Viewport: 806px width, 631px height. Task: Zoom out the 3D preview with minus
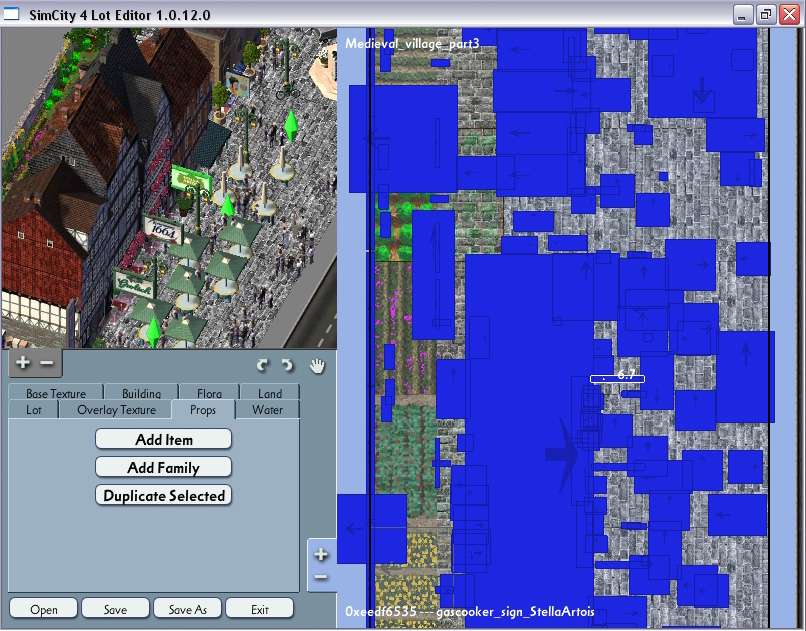click(x=46, y=363)
